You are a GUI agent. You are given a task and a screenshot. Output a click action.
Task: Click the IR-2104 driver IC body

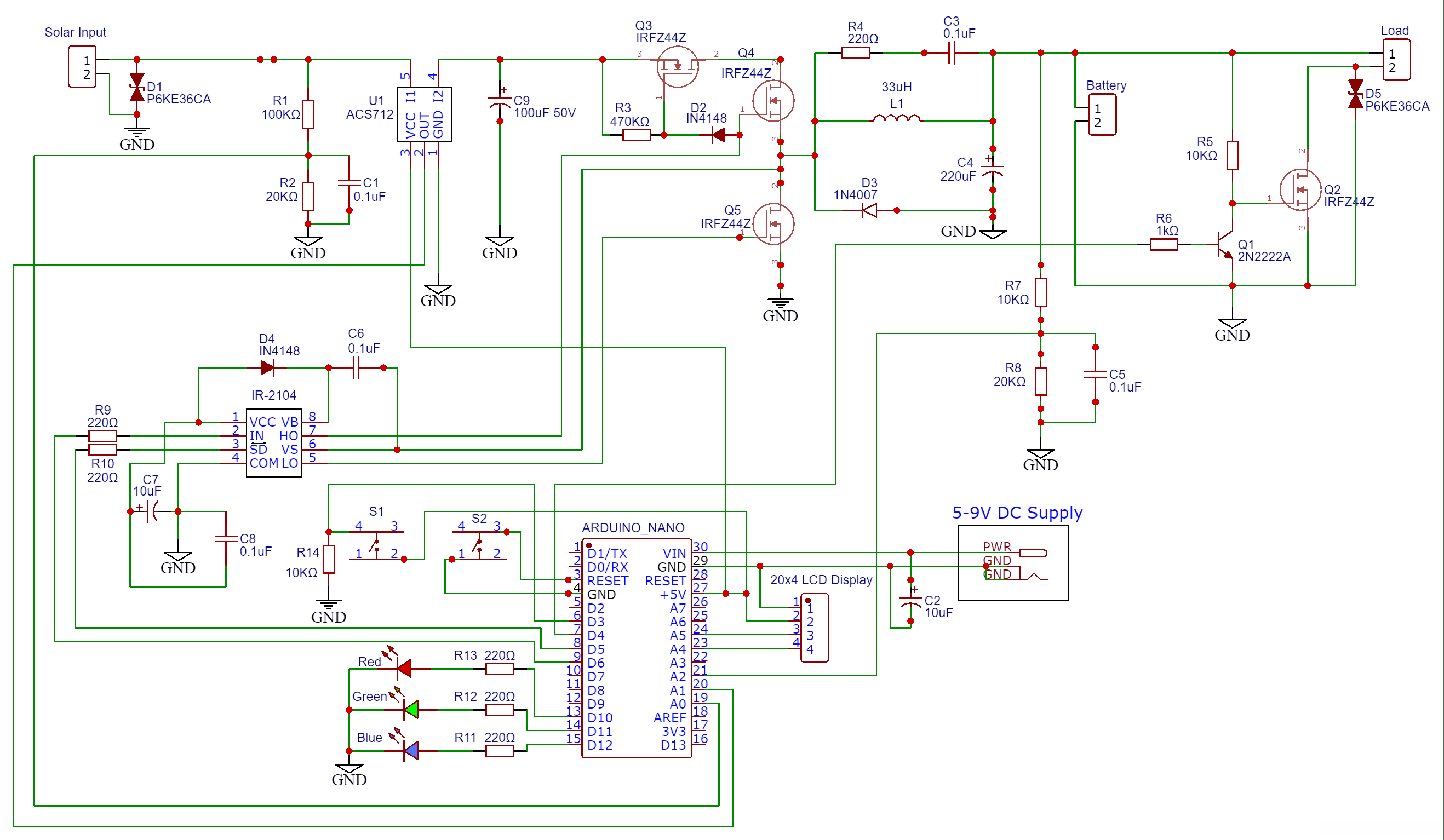(273, 442)
